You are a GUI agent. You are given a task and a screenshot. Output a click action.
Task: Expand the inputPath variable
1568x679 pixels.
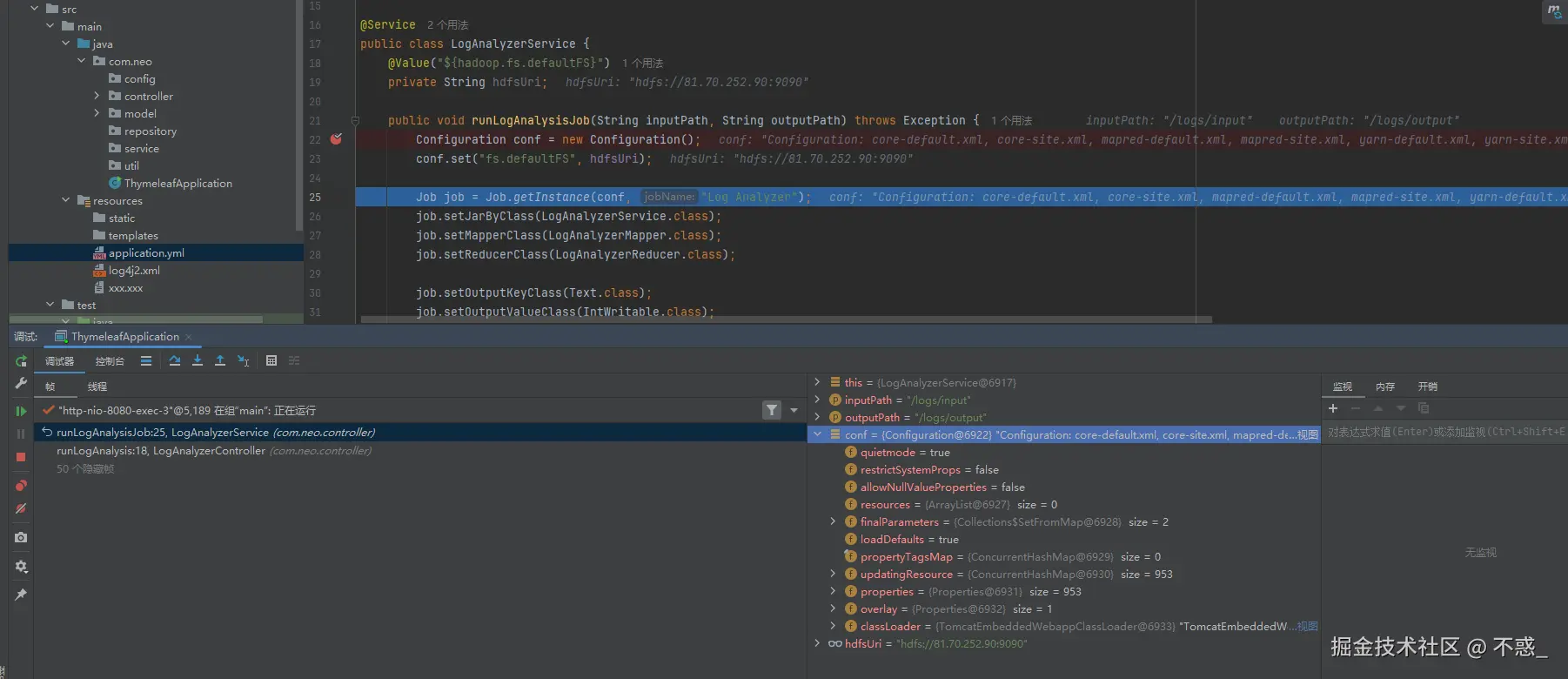(817, 400)
